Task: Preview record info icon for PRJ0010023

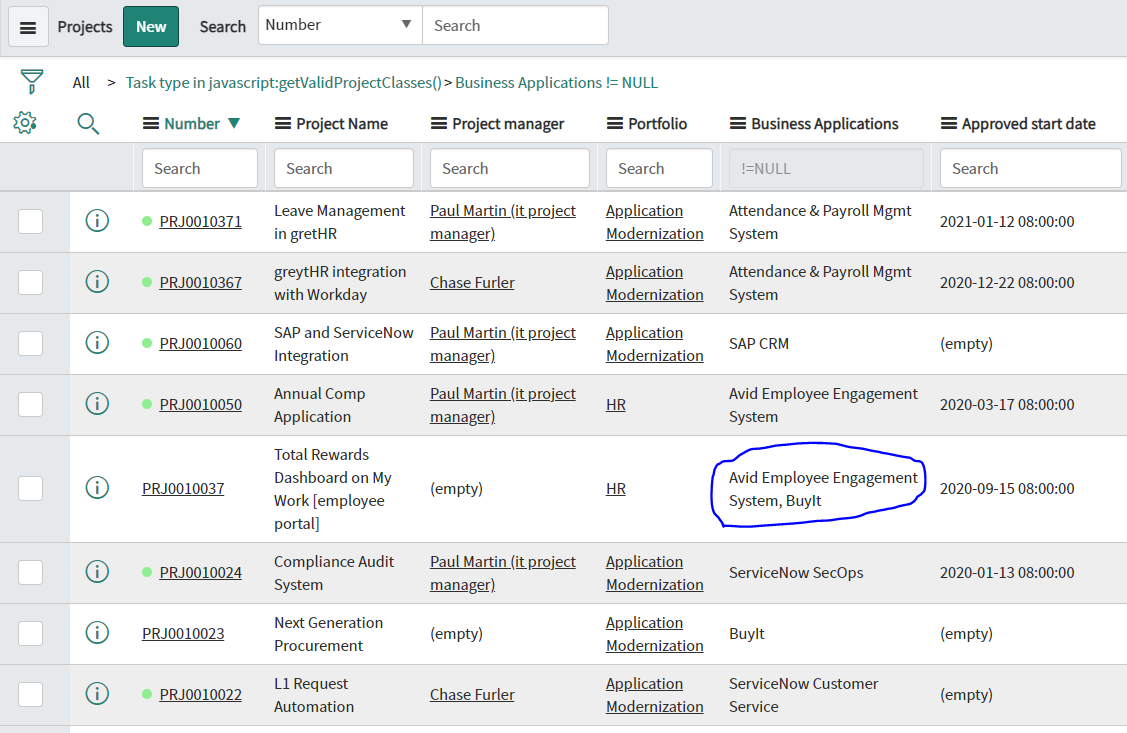Action: [x=97, y=633]
